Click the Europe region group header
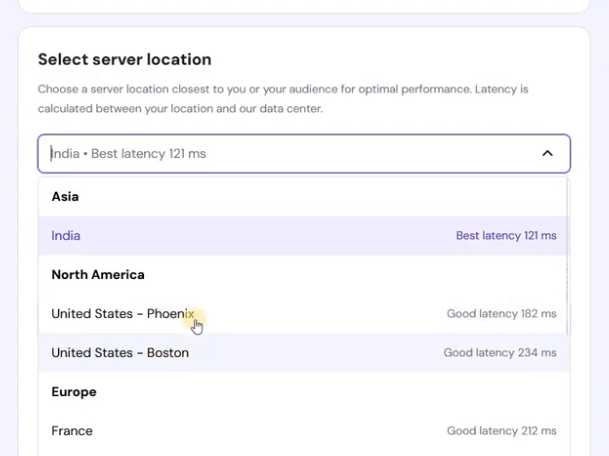Screen dimensions: 609x456 (x=74, y=392)
